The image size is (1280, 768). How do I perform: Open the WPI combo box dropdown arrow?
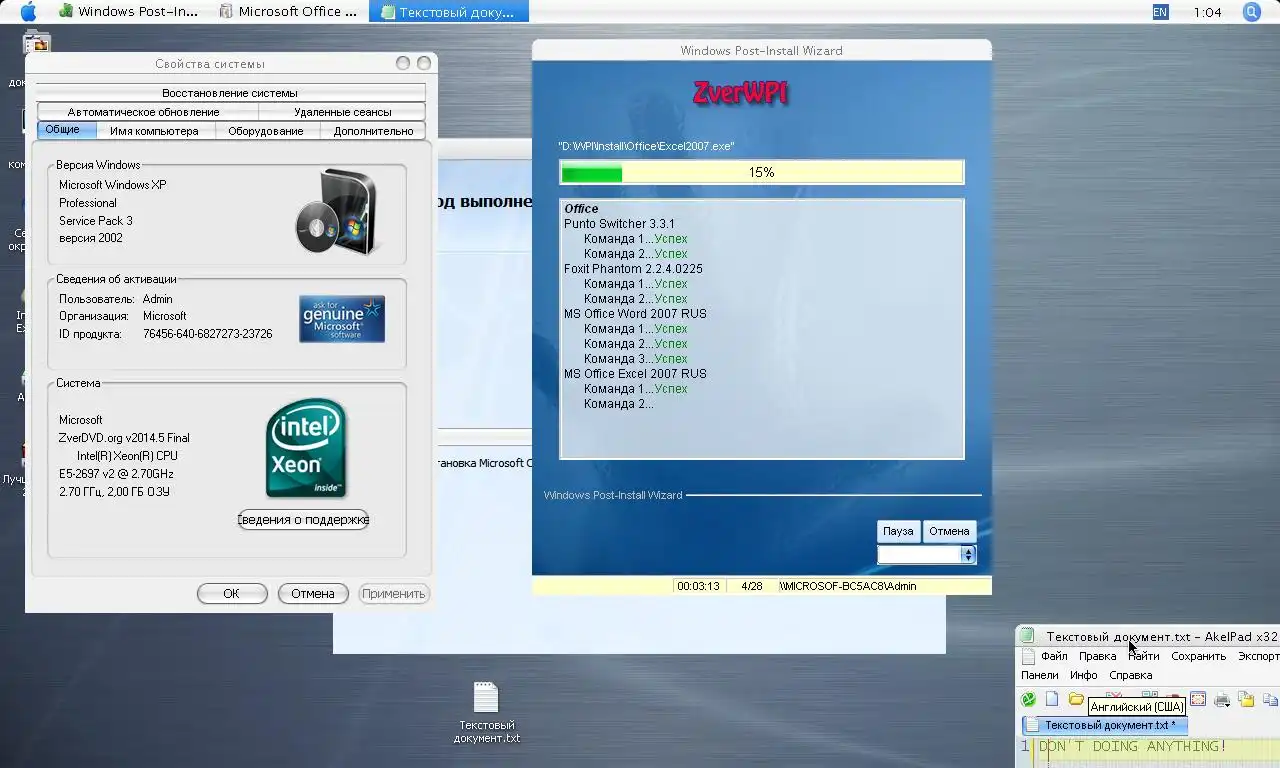(x=967, y=554)
